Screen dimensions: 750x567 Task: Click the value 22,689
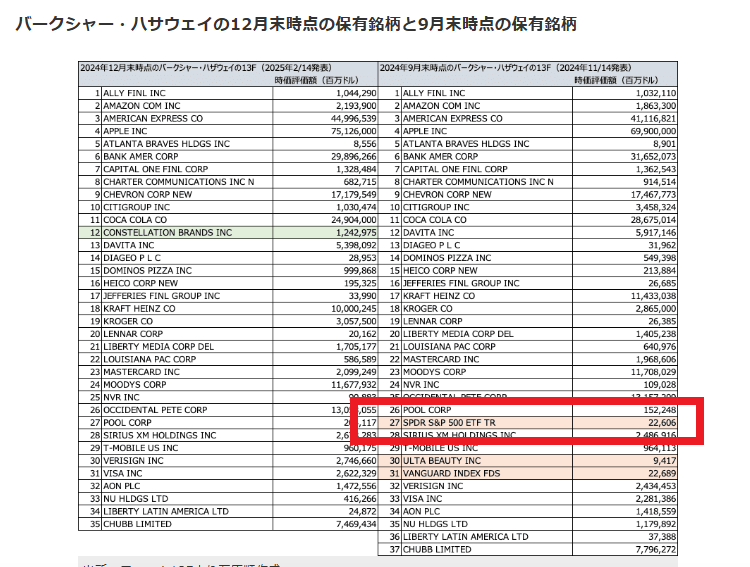[x=662, y=474]
